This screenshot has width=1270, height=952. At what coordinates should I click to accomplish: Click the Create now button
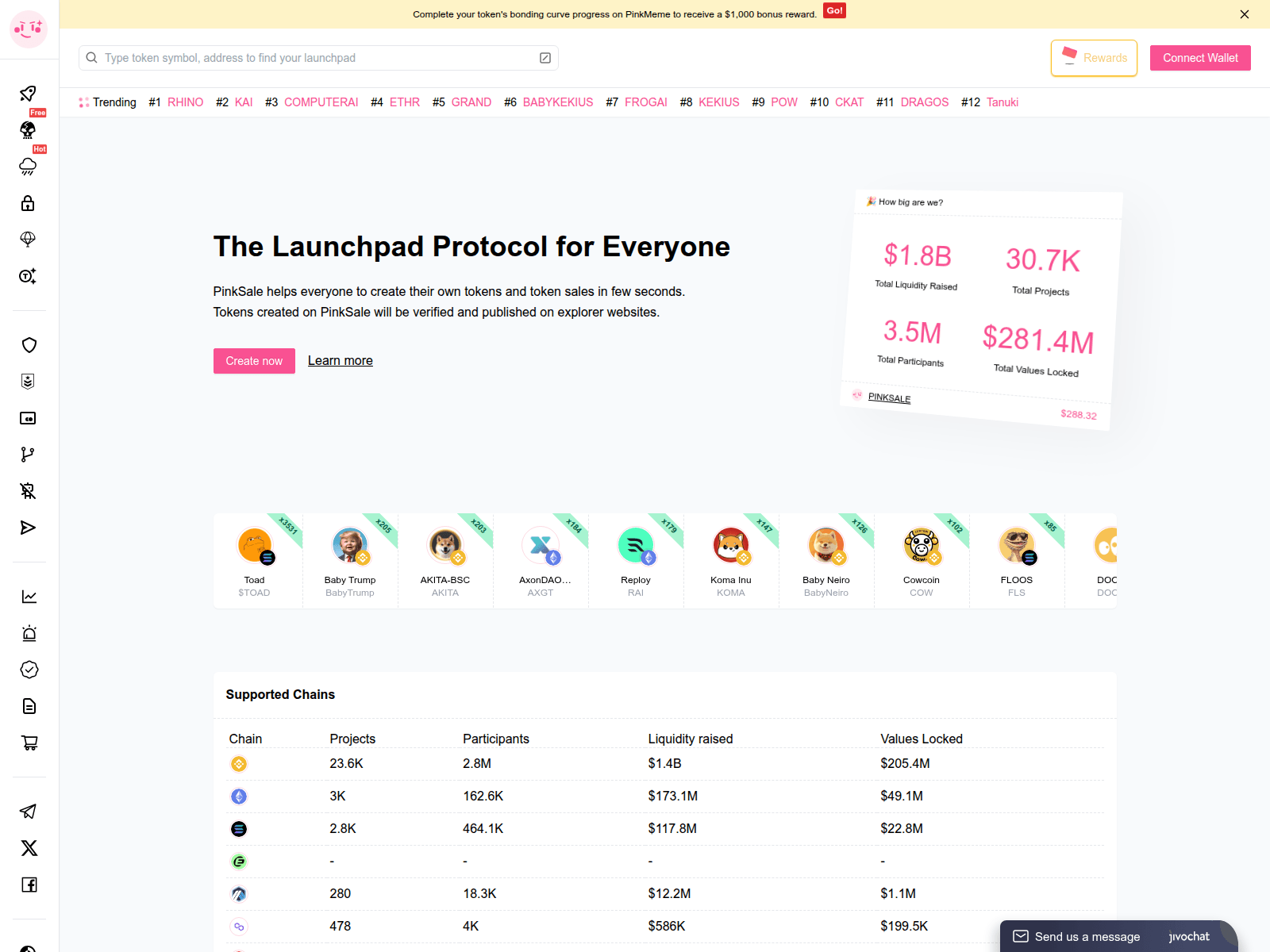(254, 361)
